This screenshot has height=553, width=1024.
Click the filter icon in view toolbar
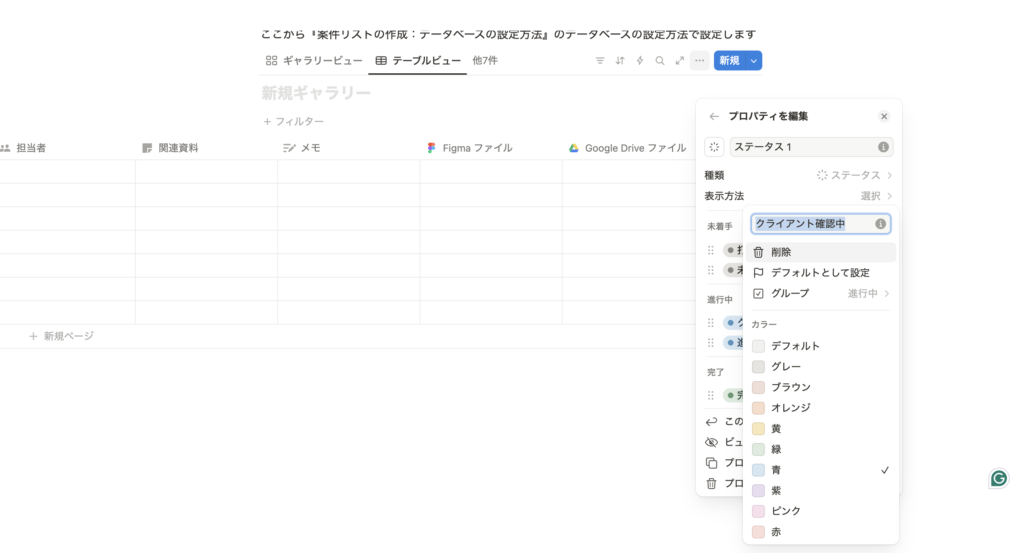point(600,61)
